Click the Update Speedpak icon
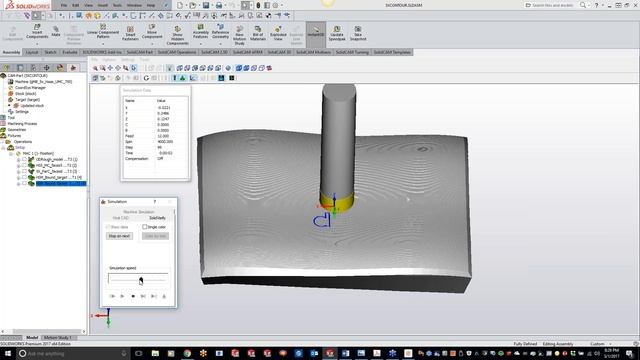This screenshot has width=640, height=360. pyautogui.click(x=337, y=29)
